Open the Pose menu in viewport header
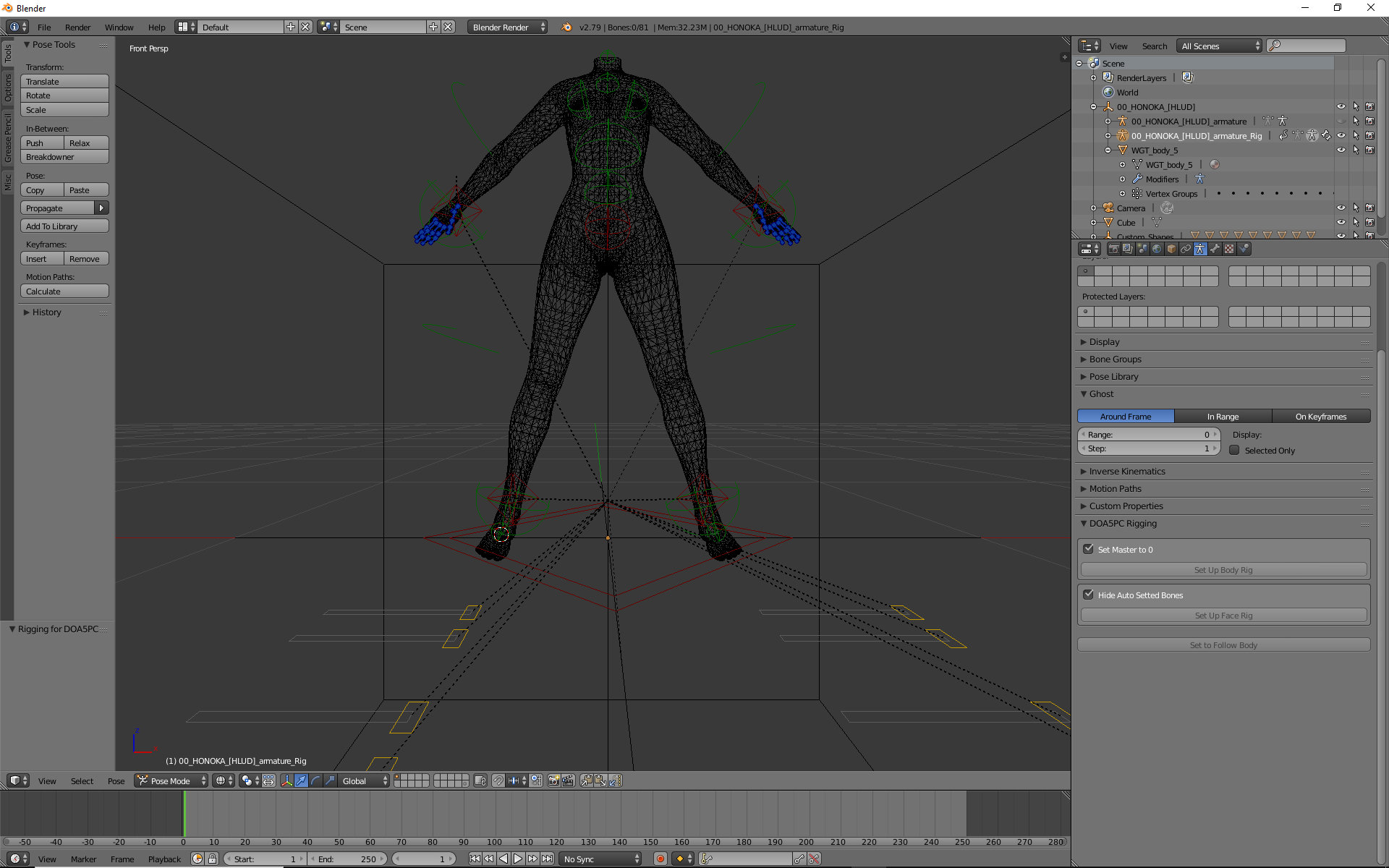 116,780
